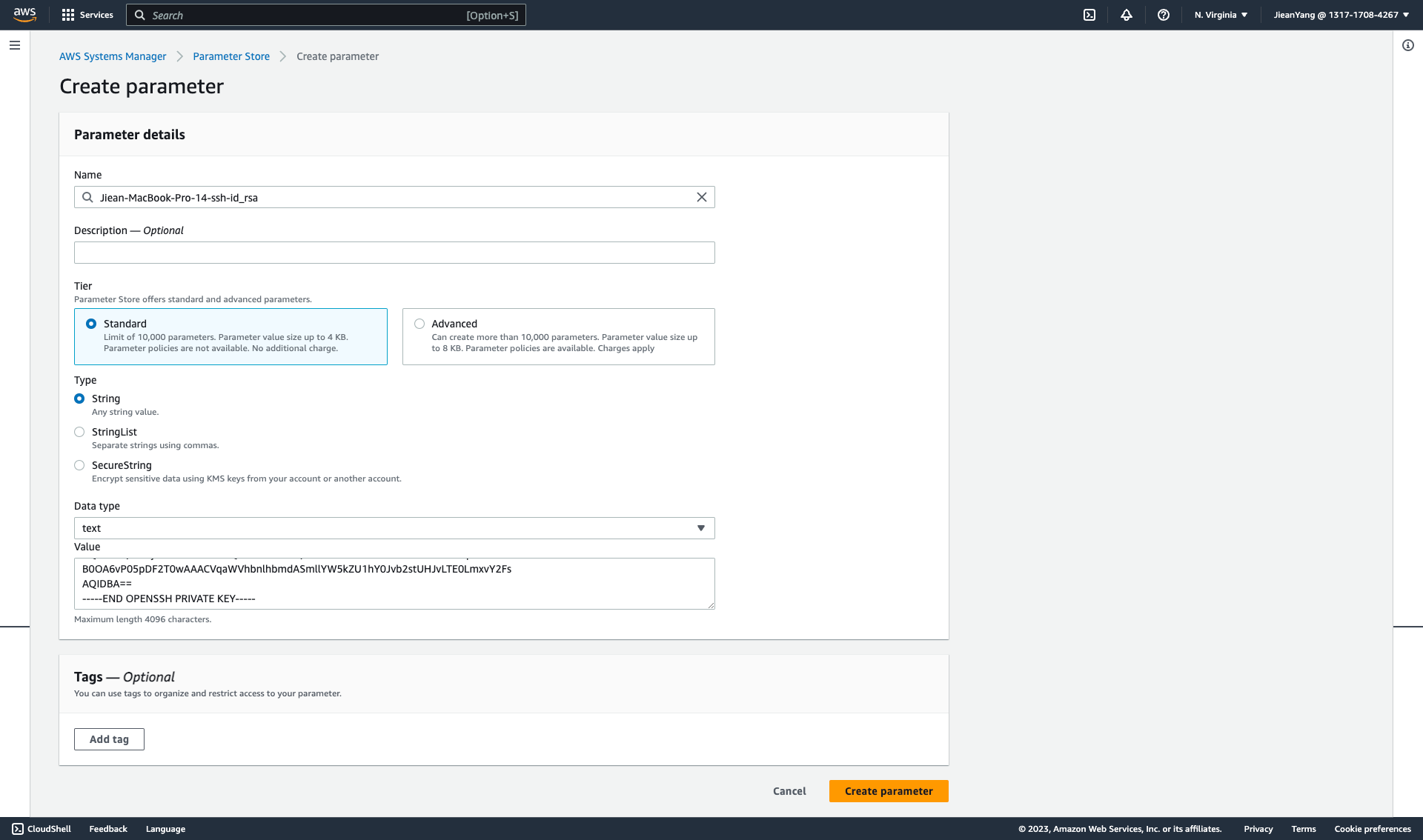Open the info panel icon at right
Image resolution: width=1423 pixels, height=840 pixels.
tap(1408, 45)
